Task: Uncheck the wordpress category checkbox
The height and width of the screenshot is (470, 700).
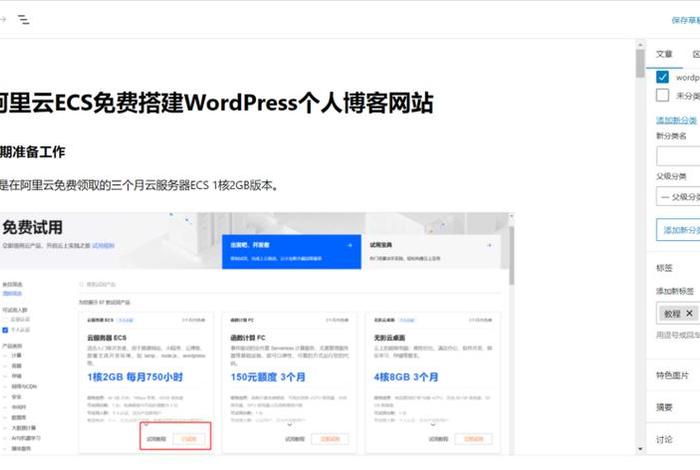Action: (x=662, y=77)
